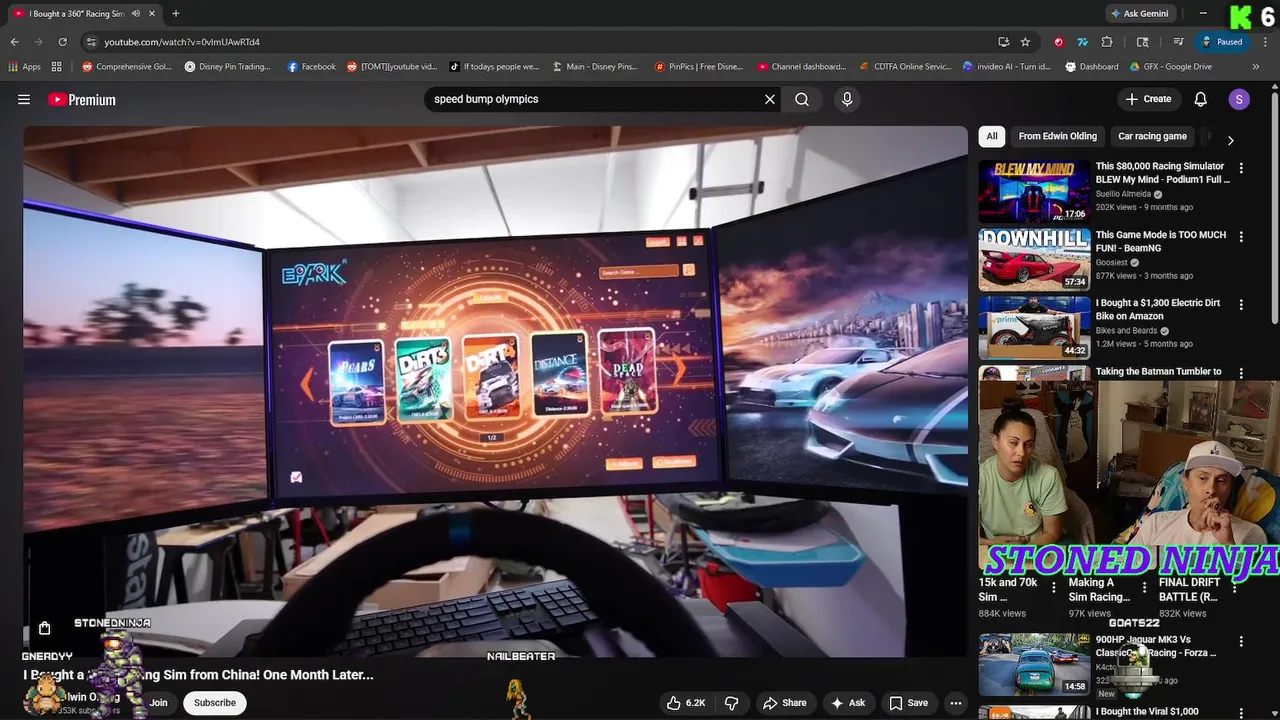Viewport: 1280px width, 720px height.
Task: Select Car racing game chip
Action: 1152,136
